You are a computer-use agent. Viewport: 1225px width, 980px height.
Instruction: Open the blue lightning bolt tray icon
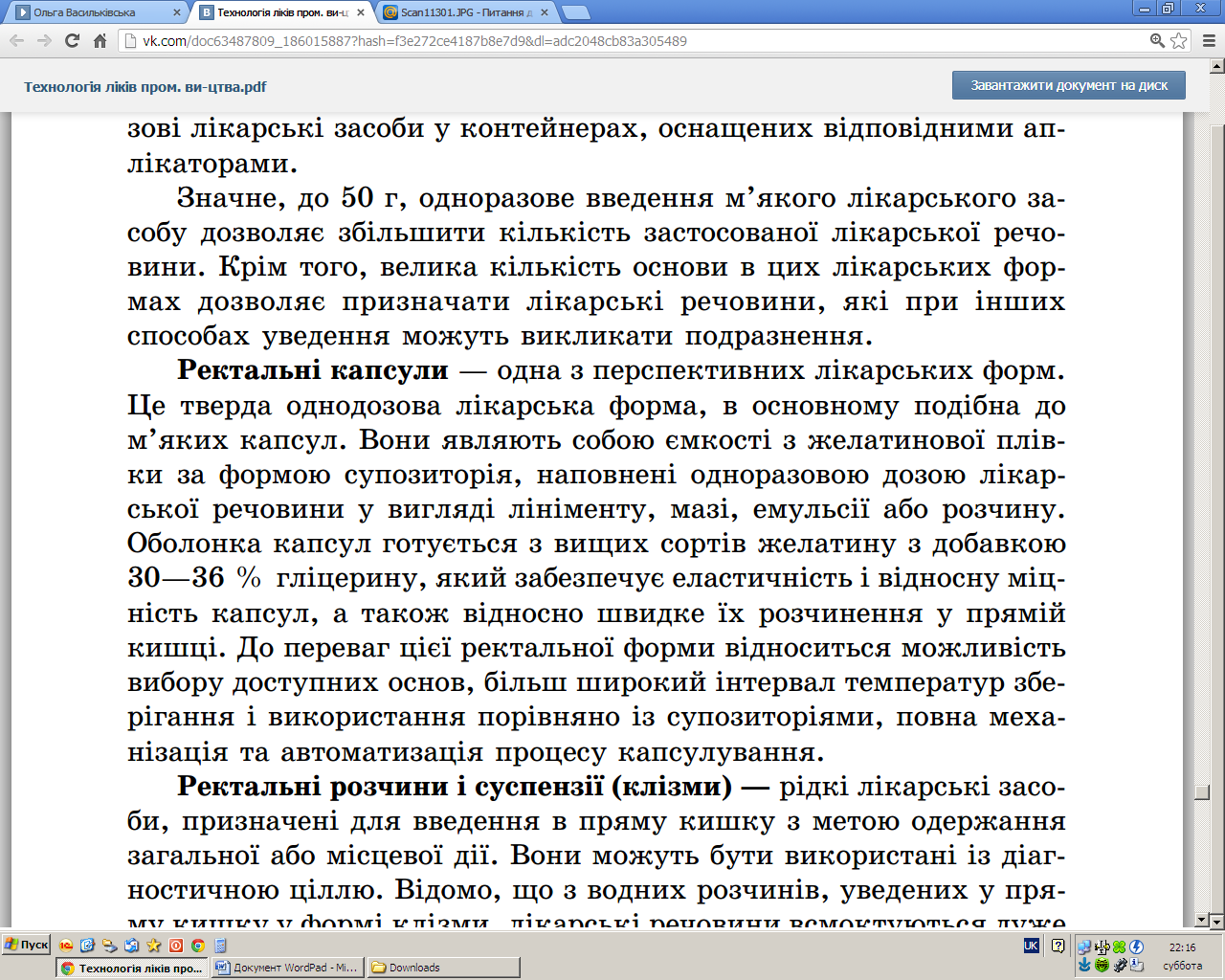tap(1136, 947)
